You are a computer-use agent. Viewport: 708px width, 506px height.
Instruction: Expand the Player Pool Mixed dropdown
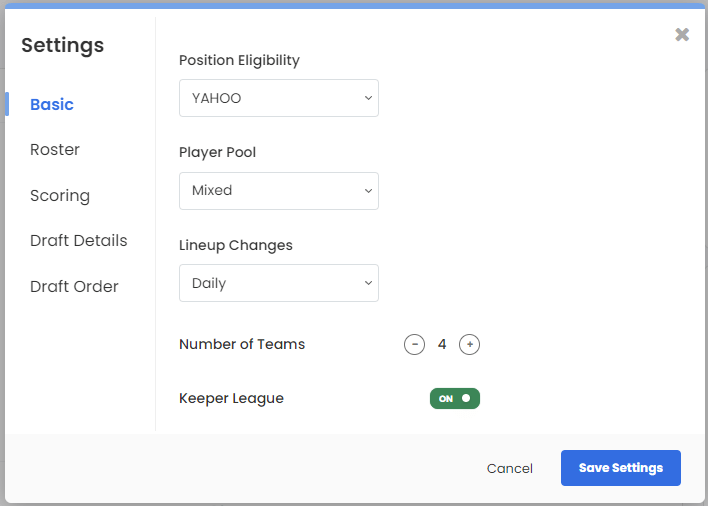pos(279,190)
